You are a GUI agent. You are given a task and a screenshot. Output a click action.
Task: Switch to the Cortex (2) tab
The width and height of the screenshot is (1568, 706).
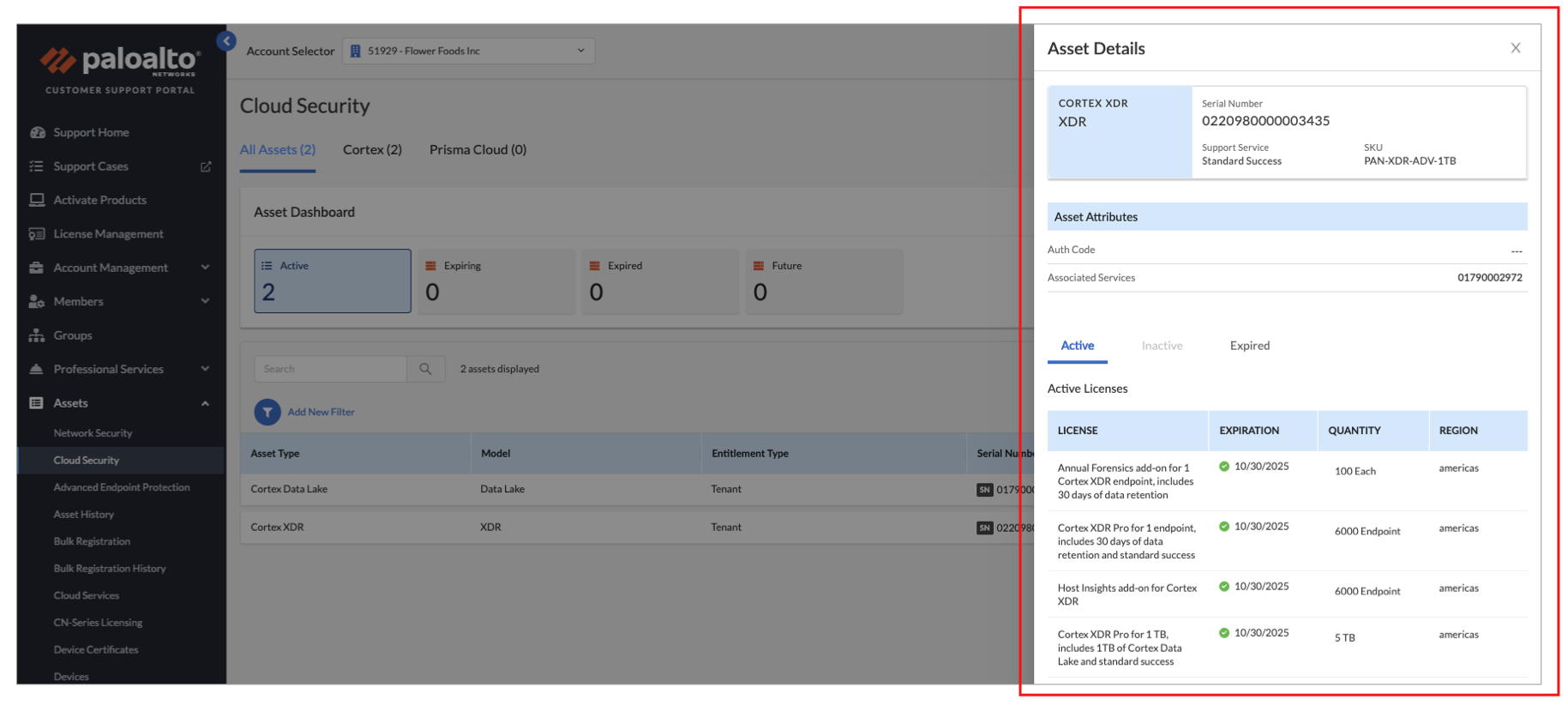372,150
